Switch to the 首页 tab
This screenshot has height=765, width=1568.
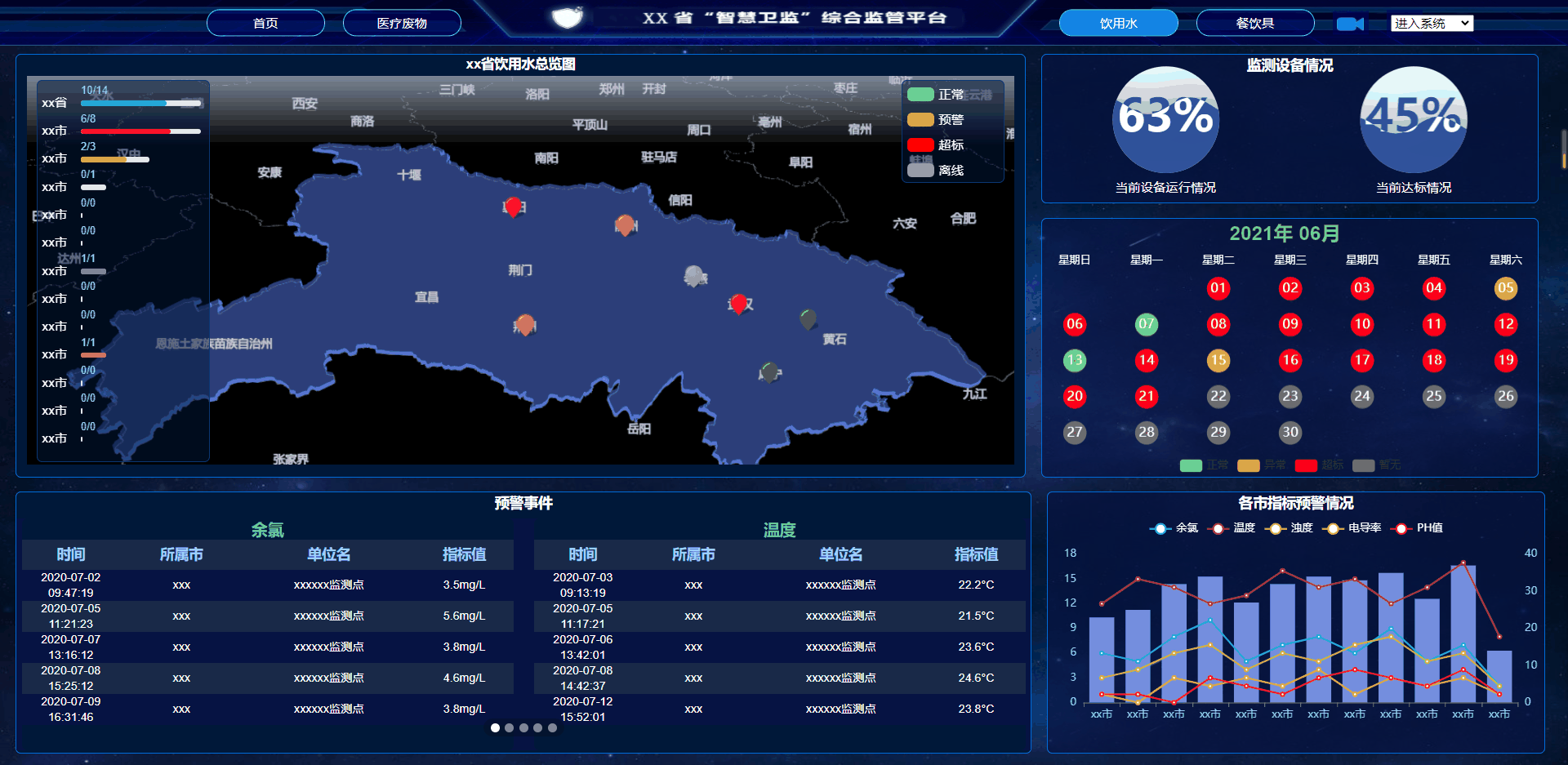265,23
